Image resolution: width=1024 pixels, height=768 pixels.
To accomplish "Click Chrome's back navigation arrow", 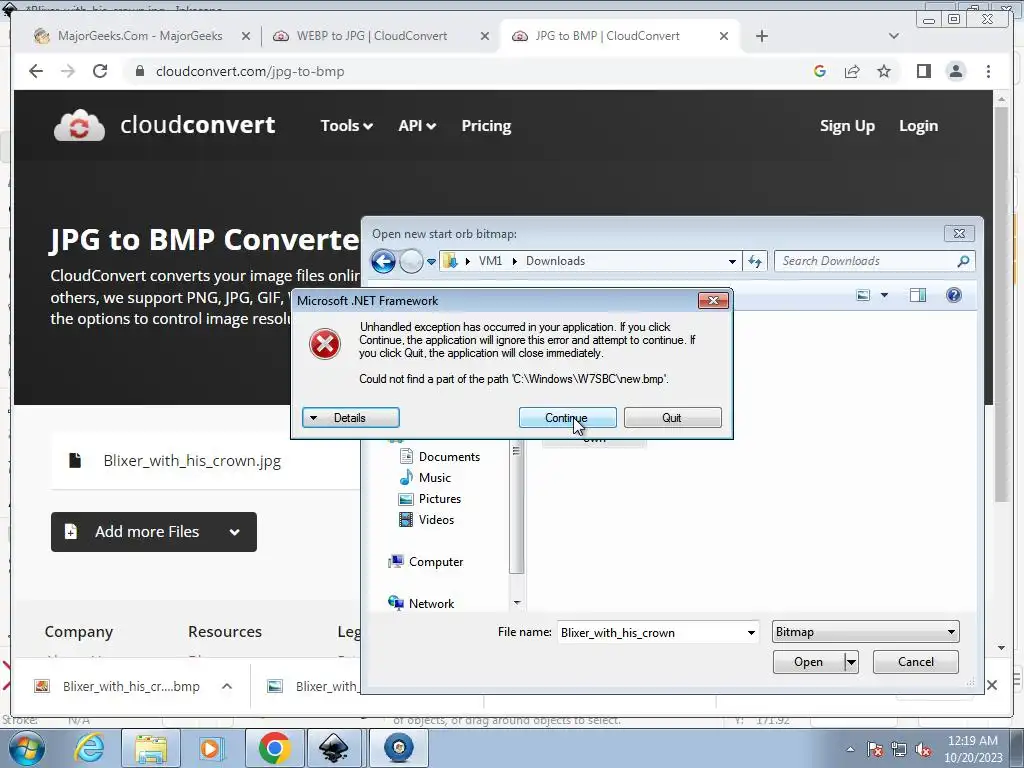I will 36,71.
